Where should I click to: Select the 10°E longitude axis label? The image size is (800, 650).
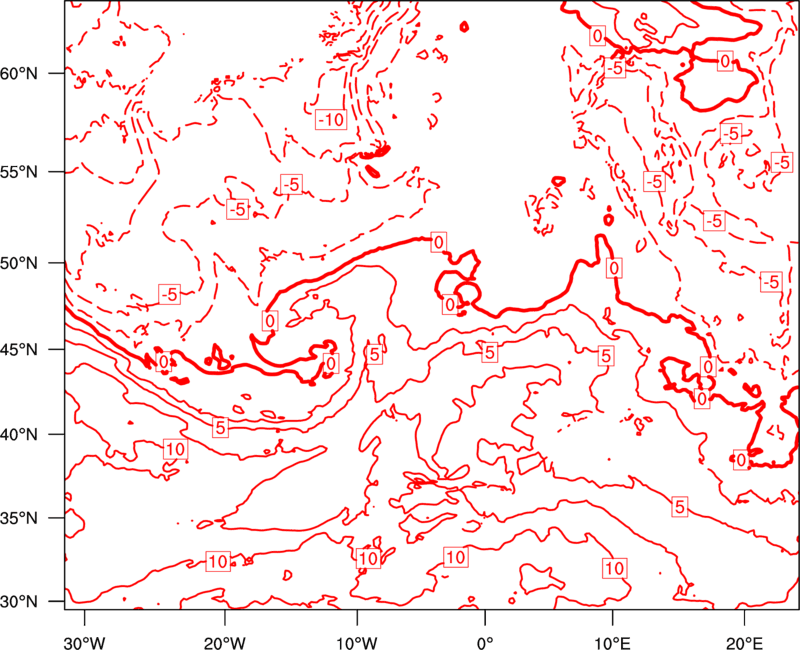point(612,643)
